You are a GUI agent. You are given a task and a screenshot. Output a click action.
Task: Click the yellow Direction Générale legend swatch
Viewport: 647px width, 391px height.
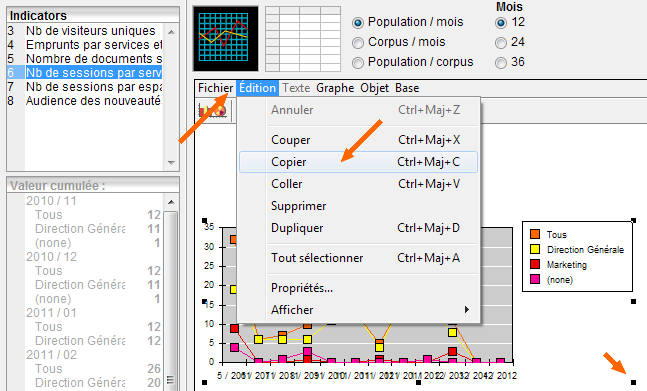[x=535, y=249]
